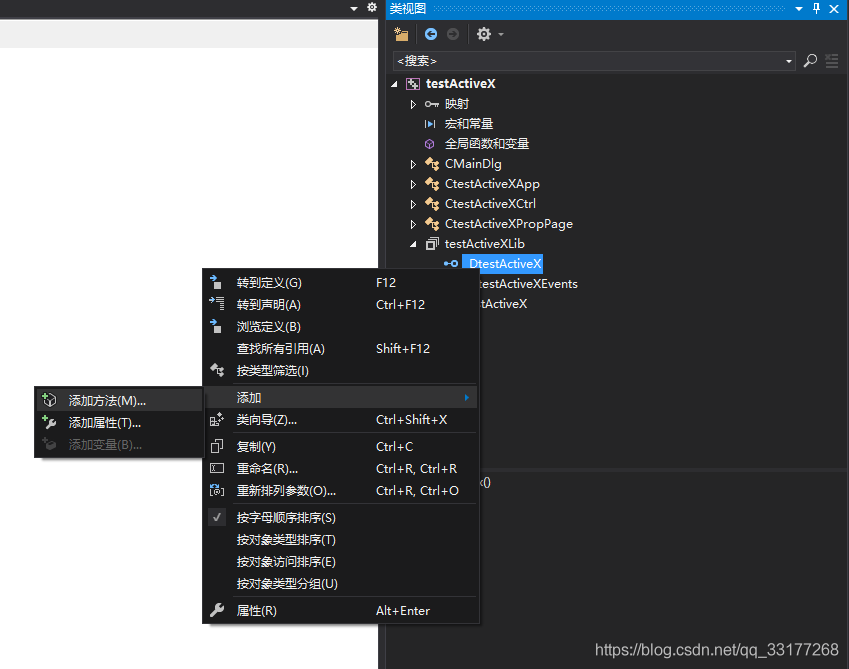
Task: Choose 浏览定义(B) from context menu
Action: (341, 327)
